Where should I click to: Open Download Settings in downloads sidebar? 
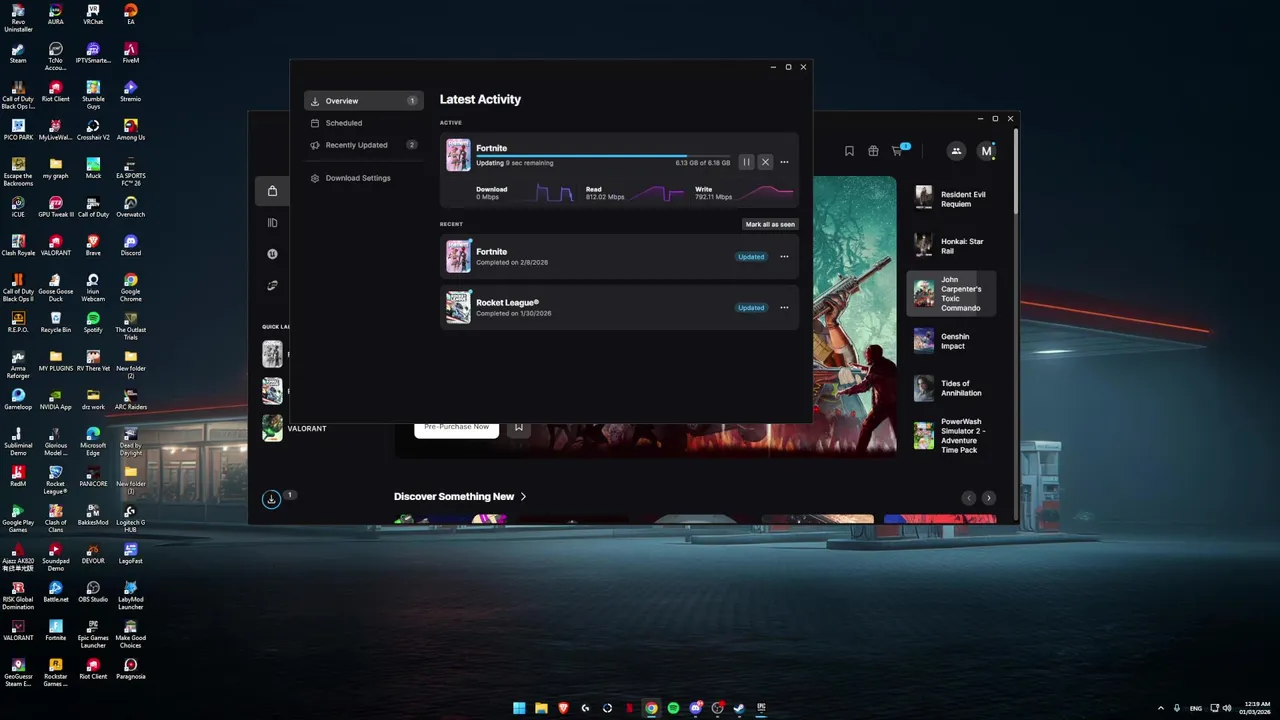[364, 178]
